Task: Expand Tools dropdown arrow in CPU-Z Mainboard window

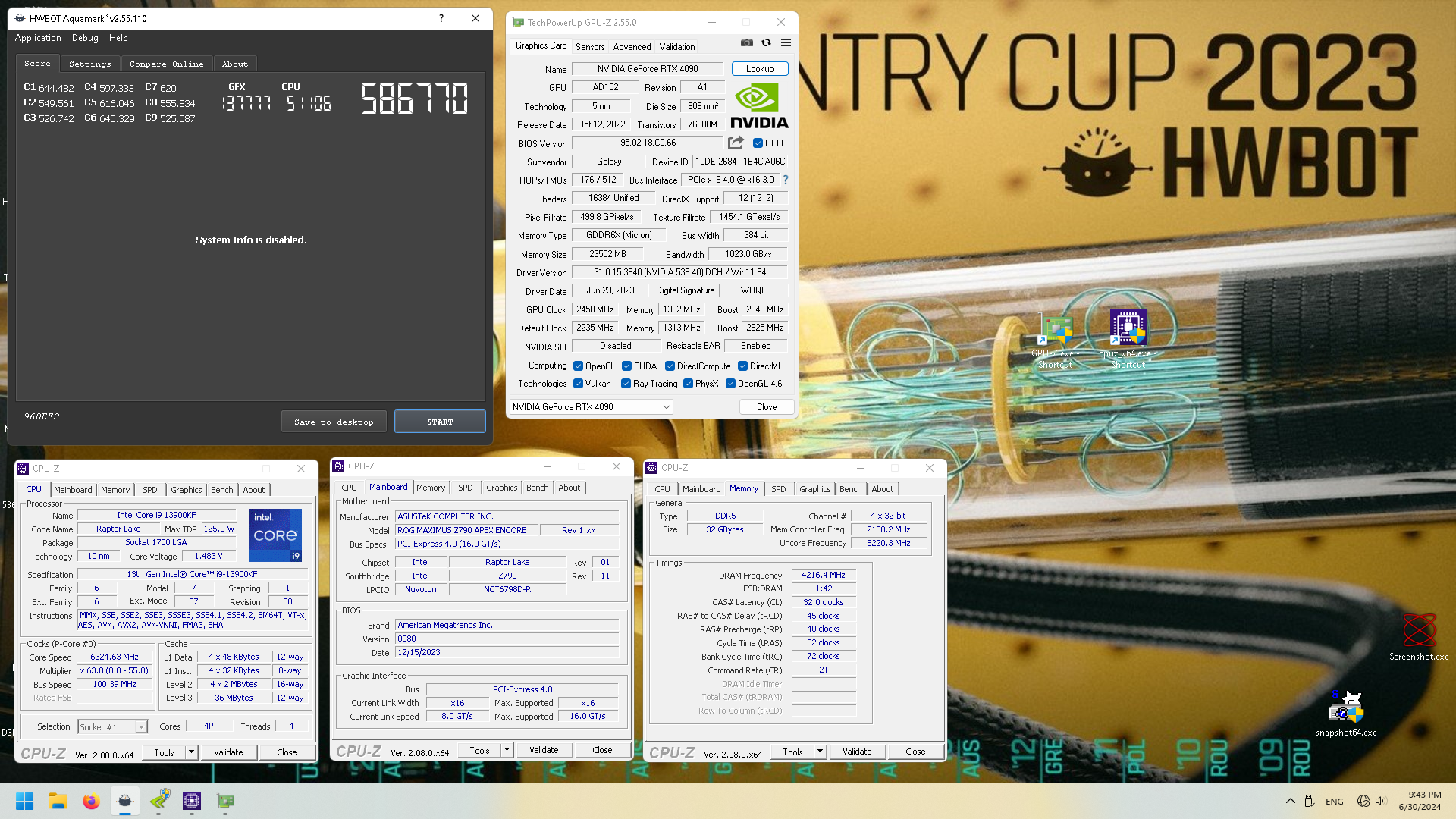Action: 507,750
